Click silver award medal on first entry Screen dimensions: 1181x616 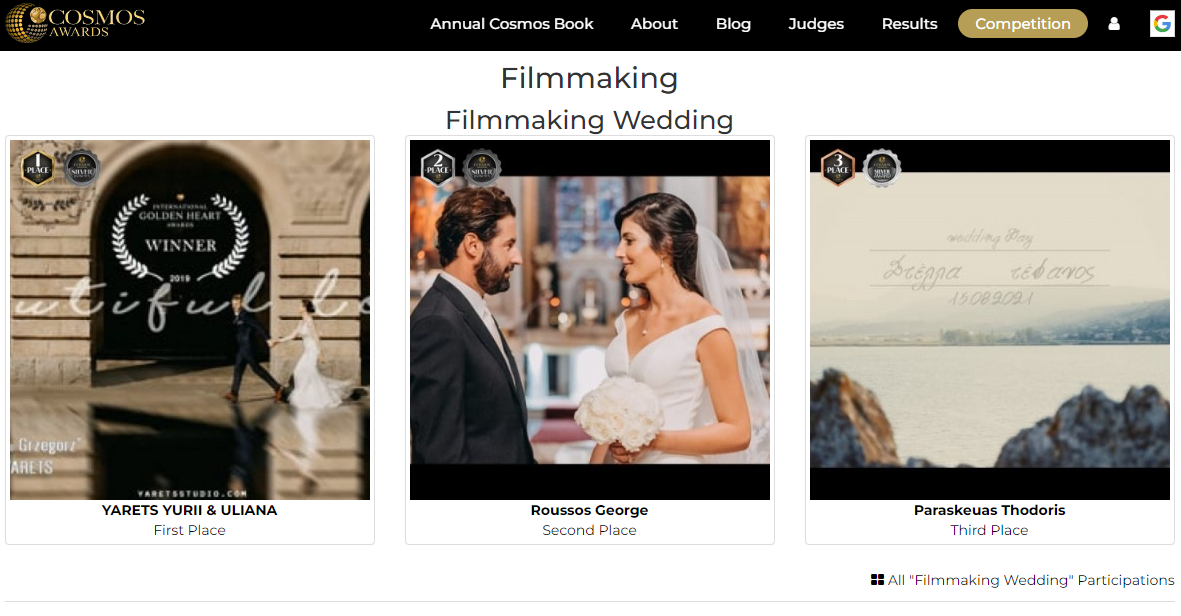(82, 168)
